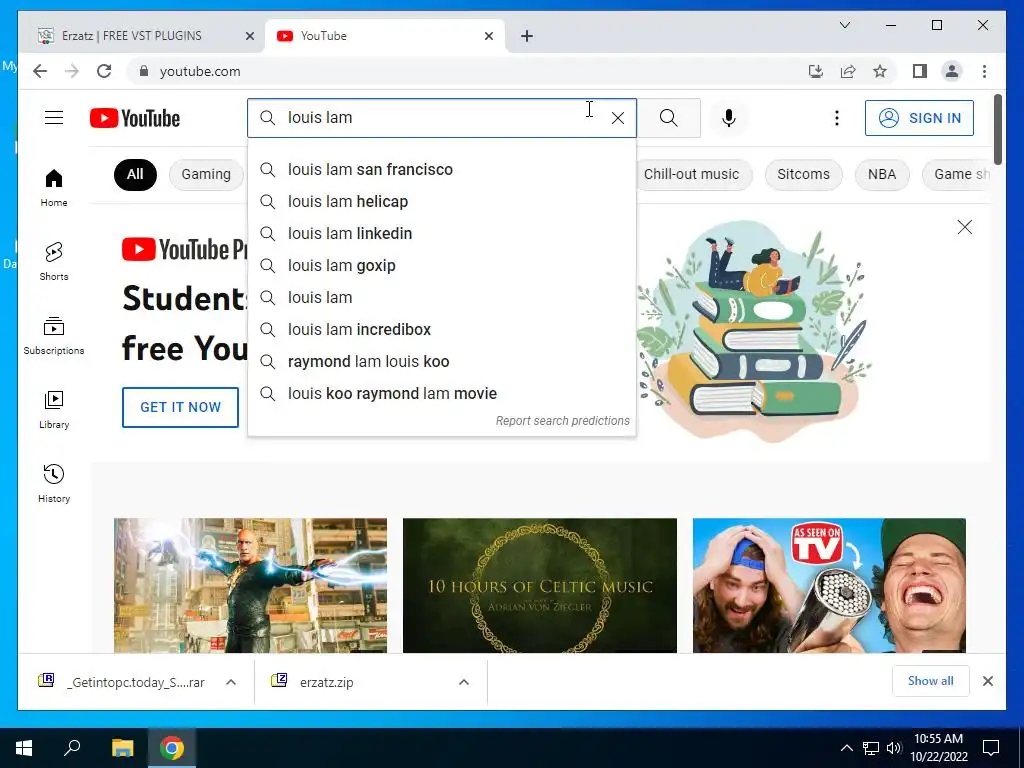Select the Sitcoms filter chip

pos(803,174)
